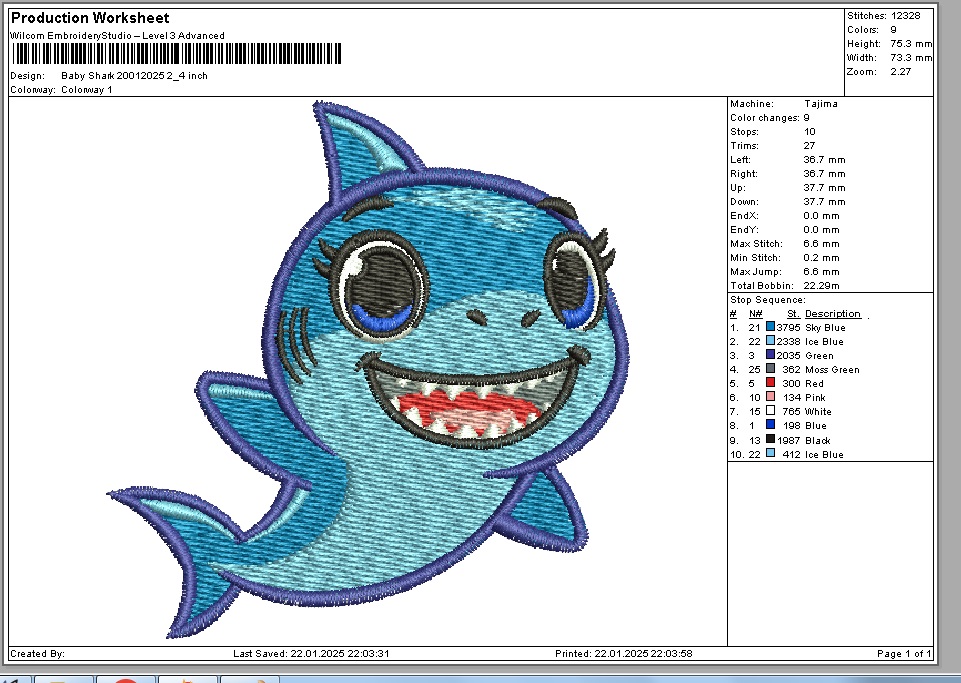Click the Pink thread color swatch
Viewport: 961px width, 683px height.
click(x=770, y=397)
